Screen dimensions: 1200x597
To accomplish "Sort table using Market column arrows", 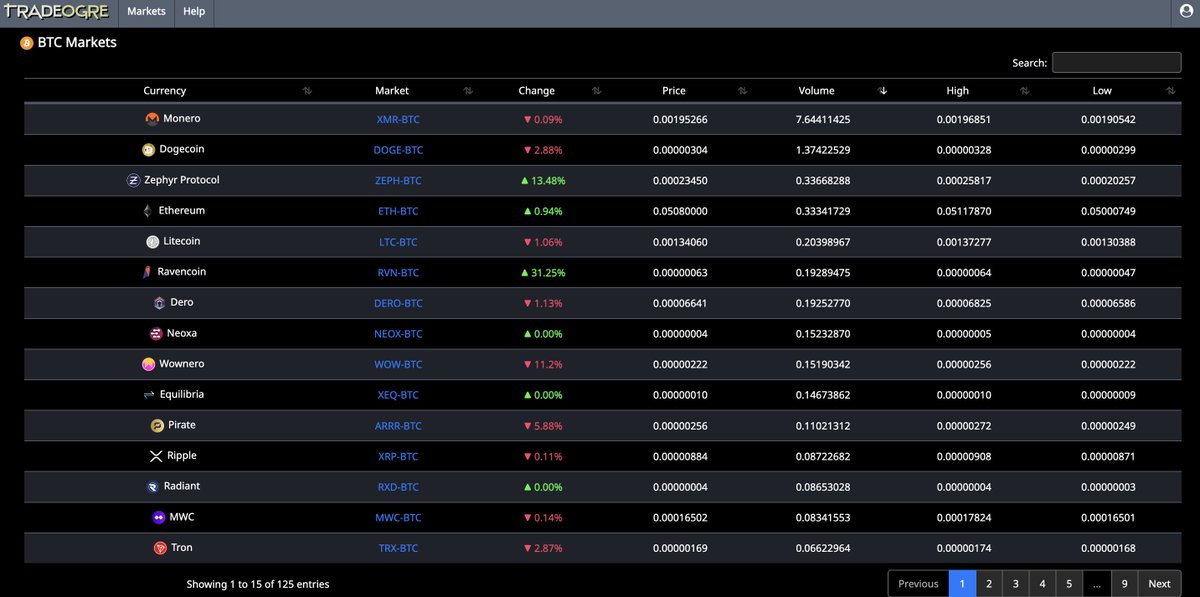I will coord(468,91).
